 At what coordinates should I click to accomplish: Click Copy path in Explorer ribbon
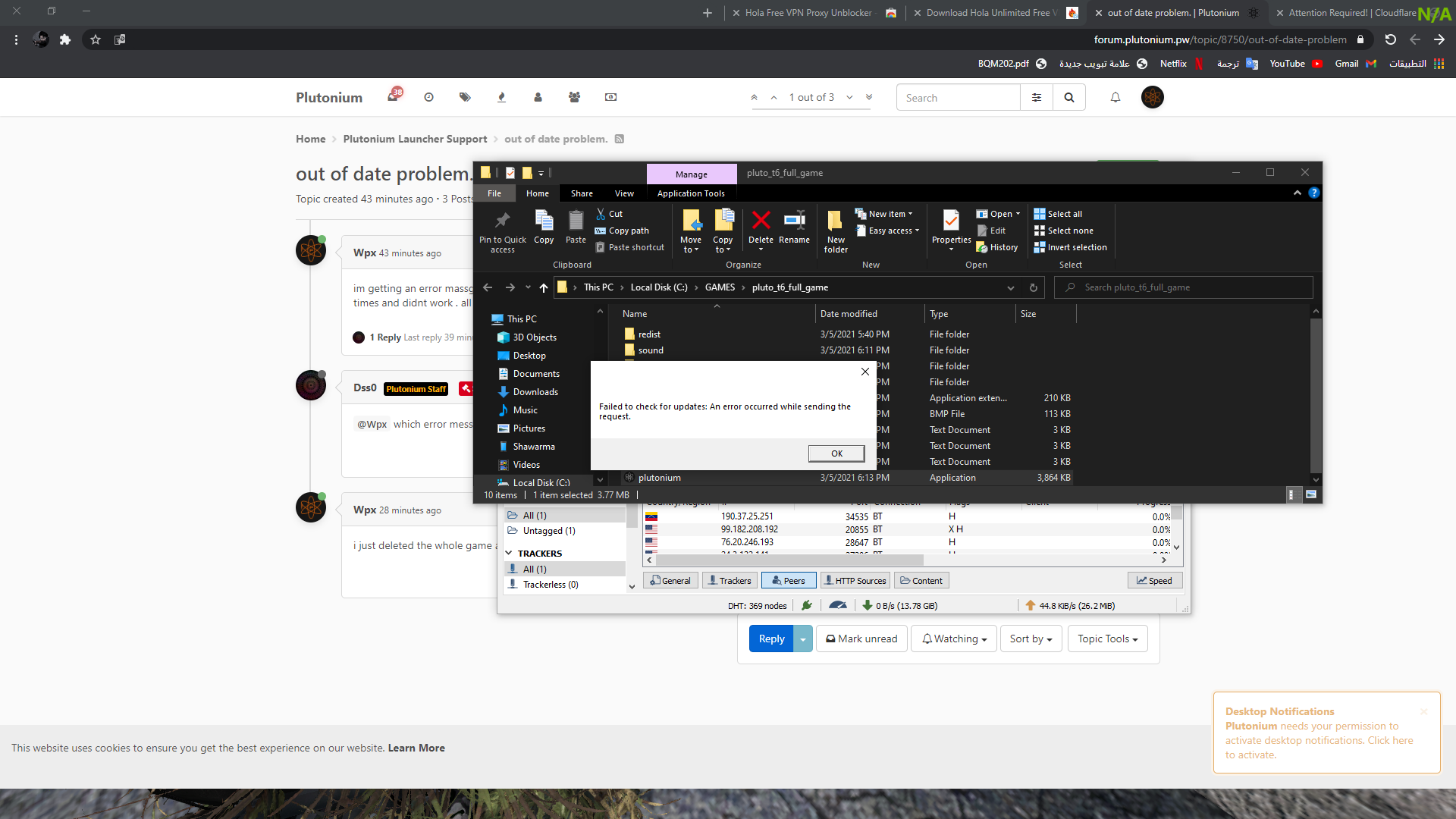622,231
